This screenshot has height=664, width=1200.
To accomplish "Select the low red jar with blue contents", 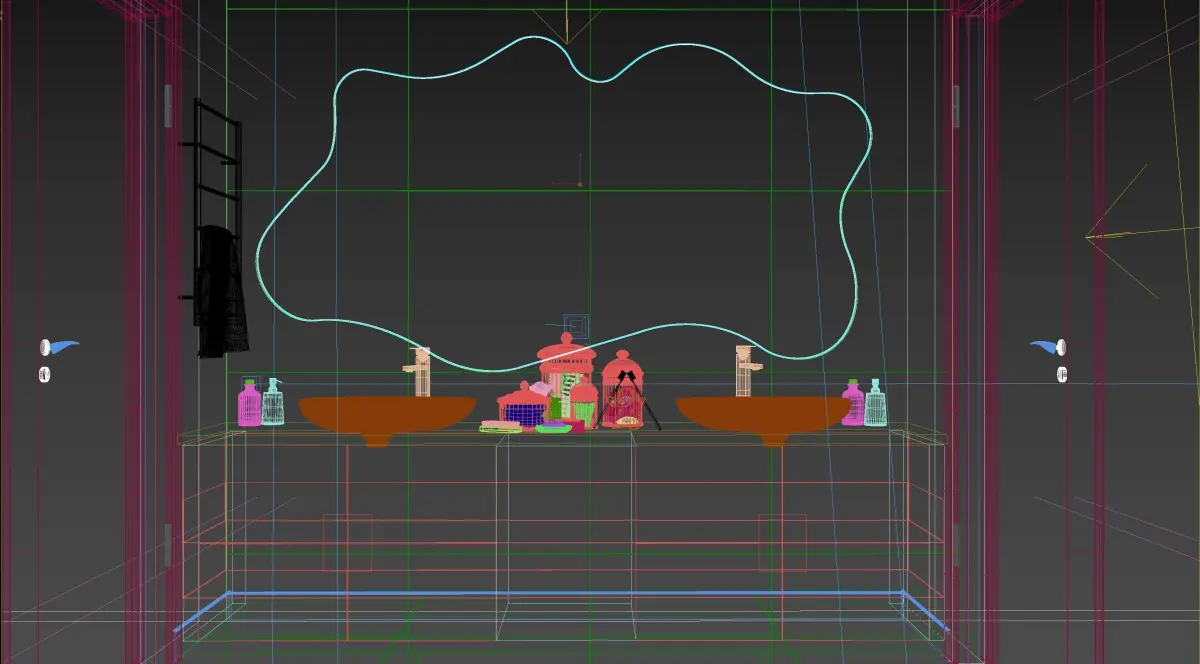I will pos(523,405).
